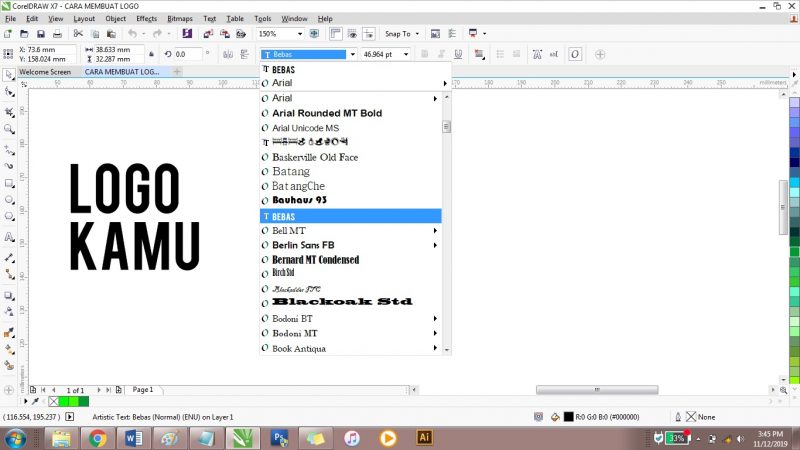Viewport: 800px width, 450px height.
Task: Click the Import icon in toolbar
Action: [208, 34]
